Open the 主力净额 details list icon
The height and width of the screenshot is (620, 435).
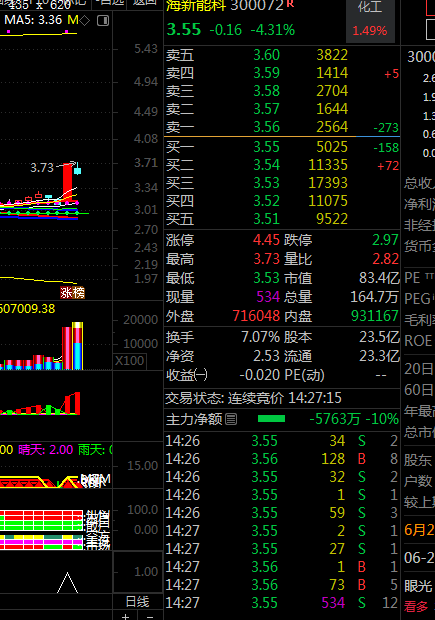coord(231,419)
